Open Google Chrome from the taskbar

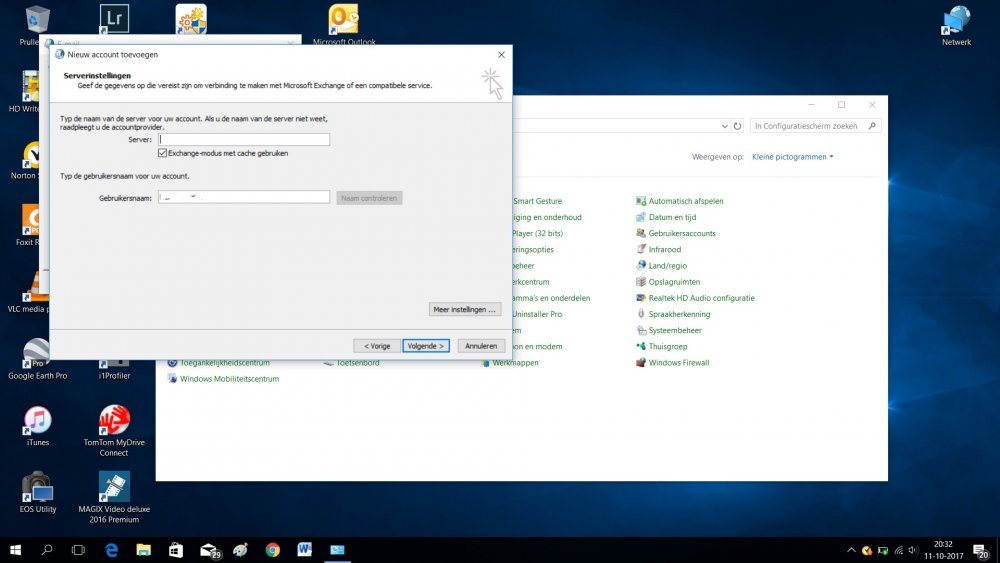point(273,550)
